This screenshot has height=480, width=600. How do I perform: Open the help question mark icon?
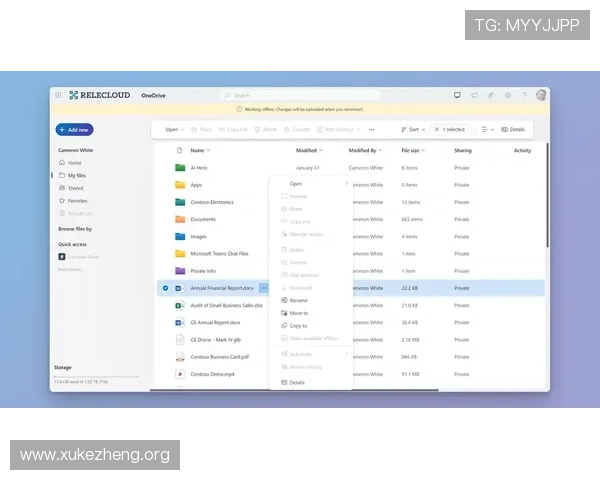pos(524,95)
